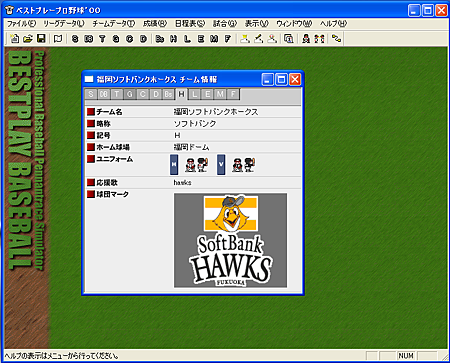
Task: Click the DB team toolbar icon
Action: pyautogui.click(x=89, y=39)
